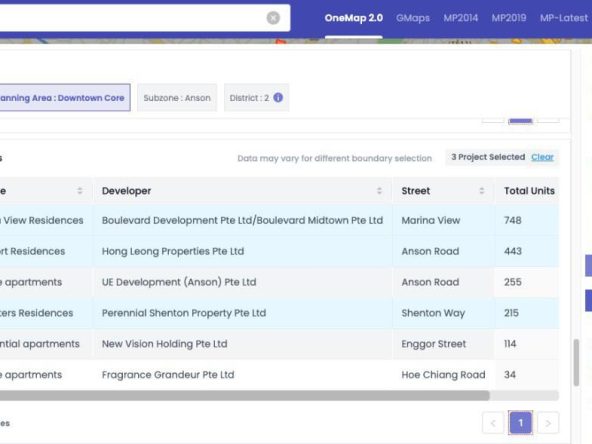This screenshot has width=592, height=444.
Task: Click the 443 total units value
Action: (x=513, y=251)
